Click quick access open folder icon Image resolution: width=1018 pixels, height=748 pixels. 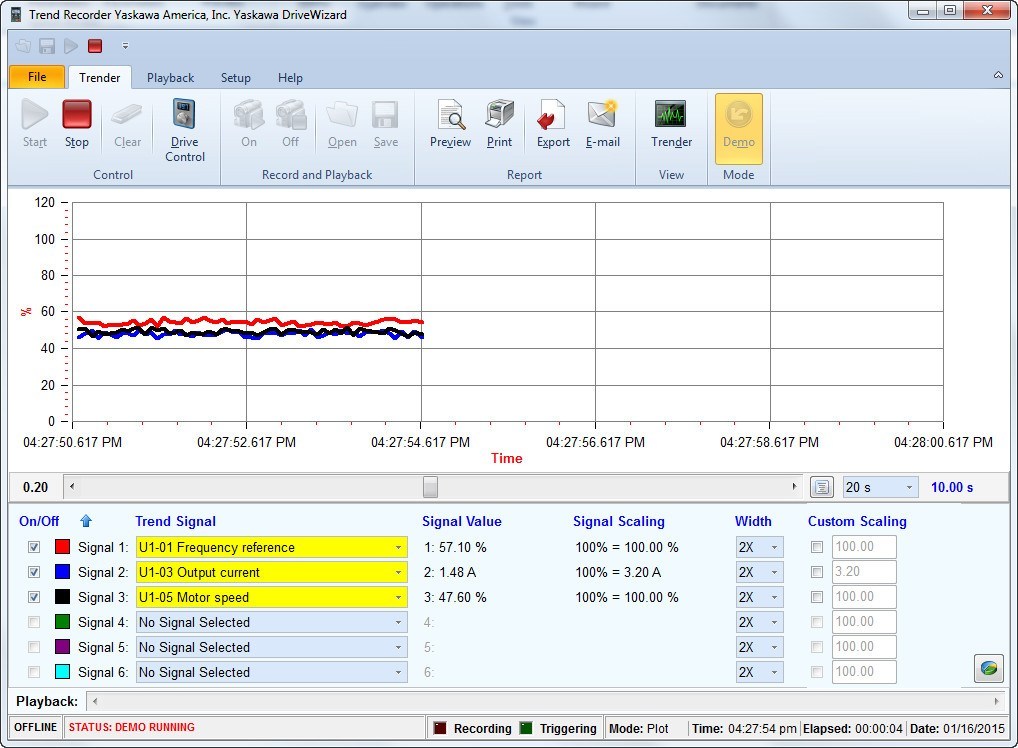pyautogui.click(x=23, y=46)
